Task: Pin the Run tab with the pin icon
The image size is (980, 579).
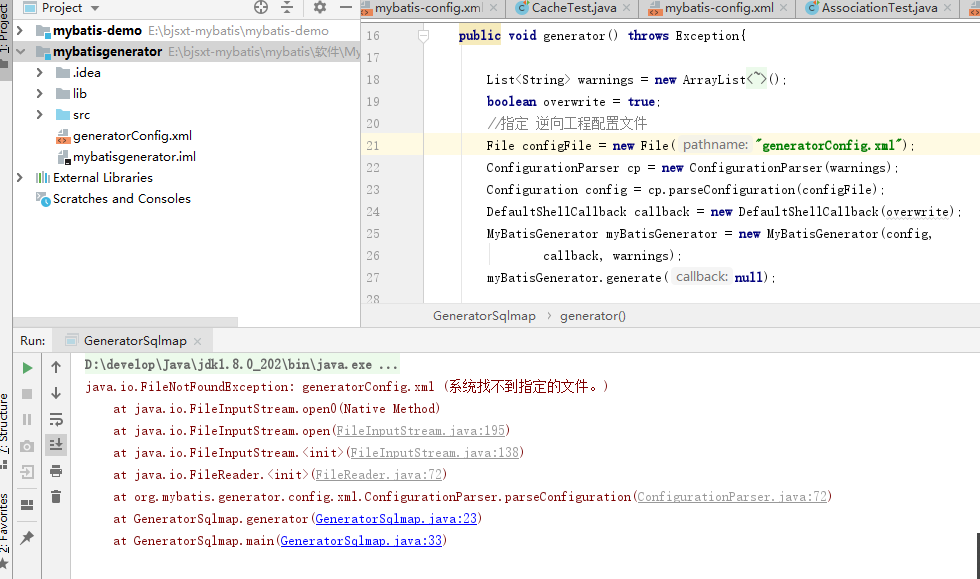Action: tap(27, 537)
